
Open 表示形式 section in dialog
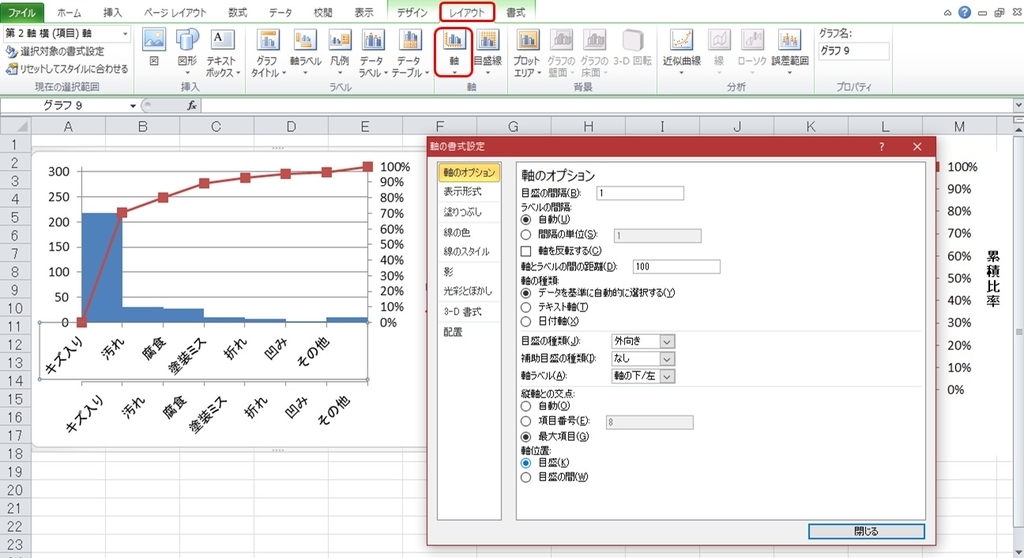(469, 192)
